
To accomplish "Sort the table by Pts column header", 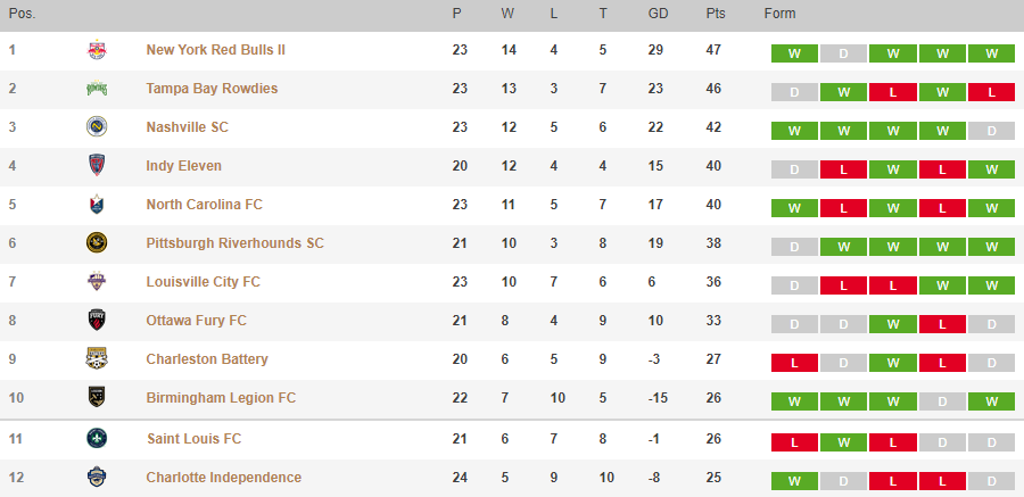I will click(x=715, y=14).
